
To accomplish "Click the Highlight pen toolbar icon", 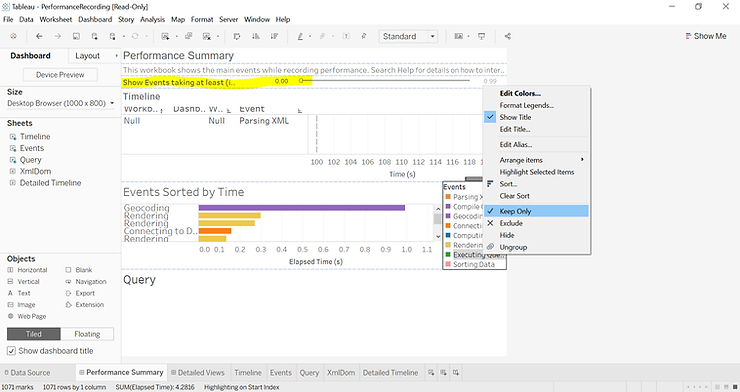I will [x=300, y=36].
